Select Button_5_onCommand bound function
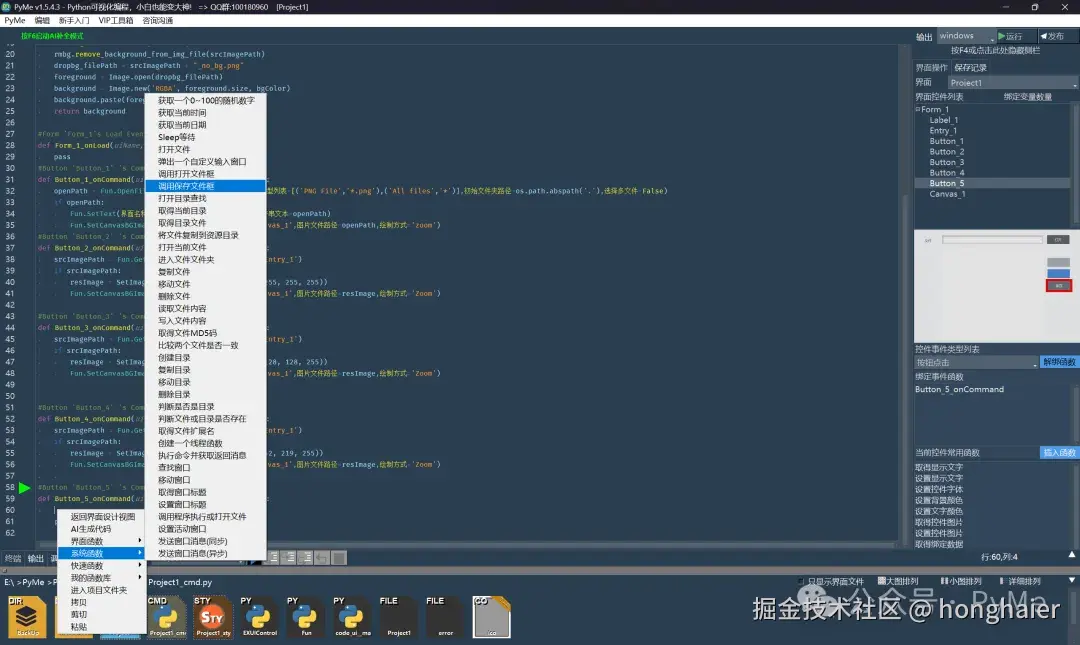Screen dimensions: 1080x645 959,389
